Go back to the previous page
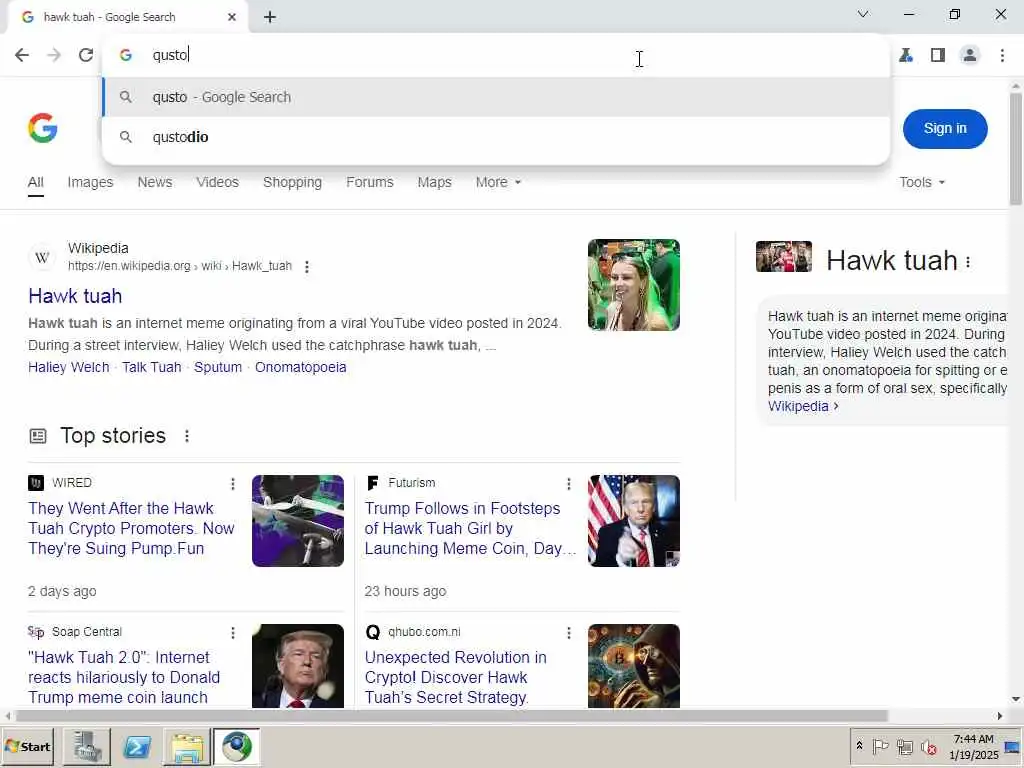 [x=22, y=55]
